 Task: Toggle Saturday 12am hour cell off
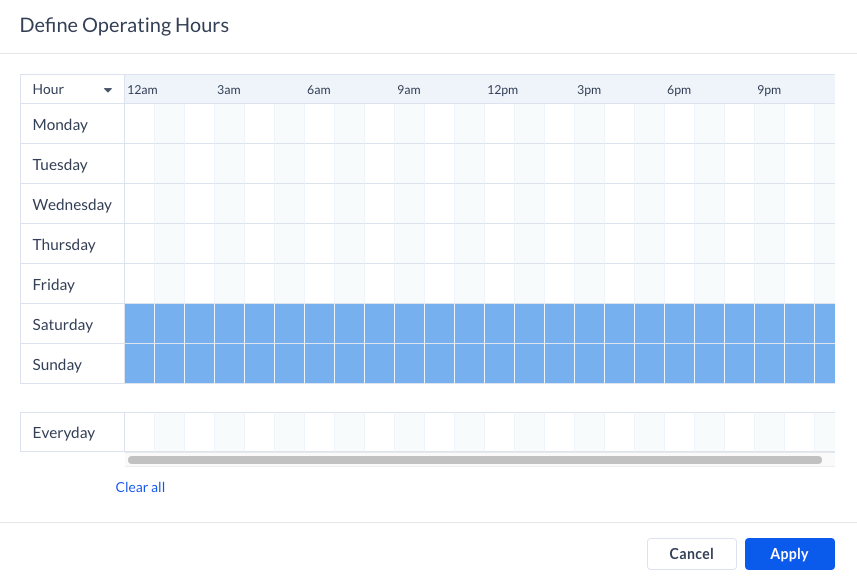(x=139, y=324)
